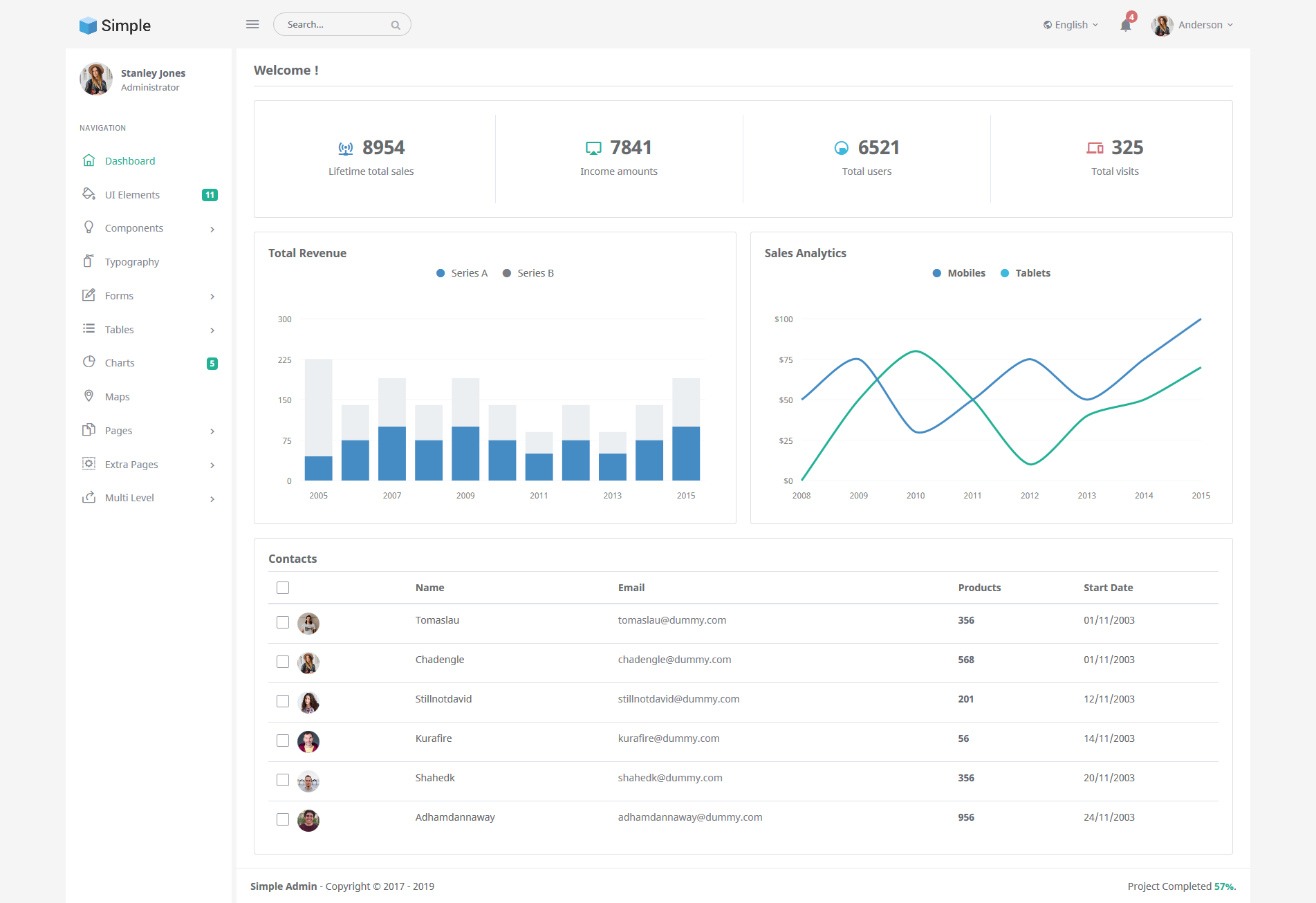Click the Stanley Jones profile name

(x=153, y=73)
